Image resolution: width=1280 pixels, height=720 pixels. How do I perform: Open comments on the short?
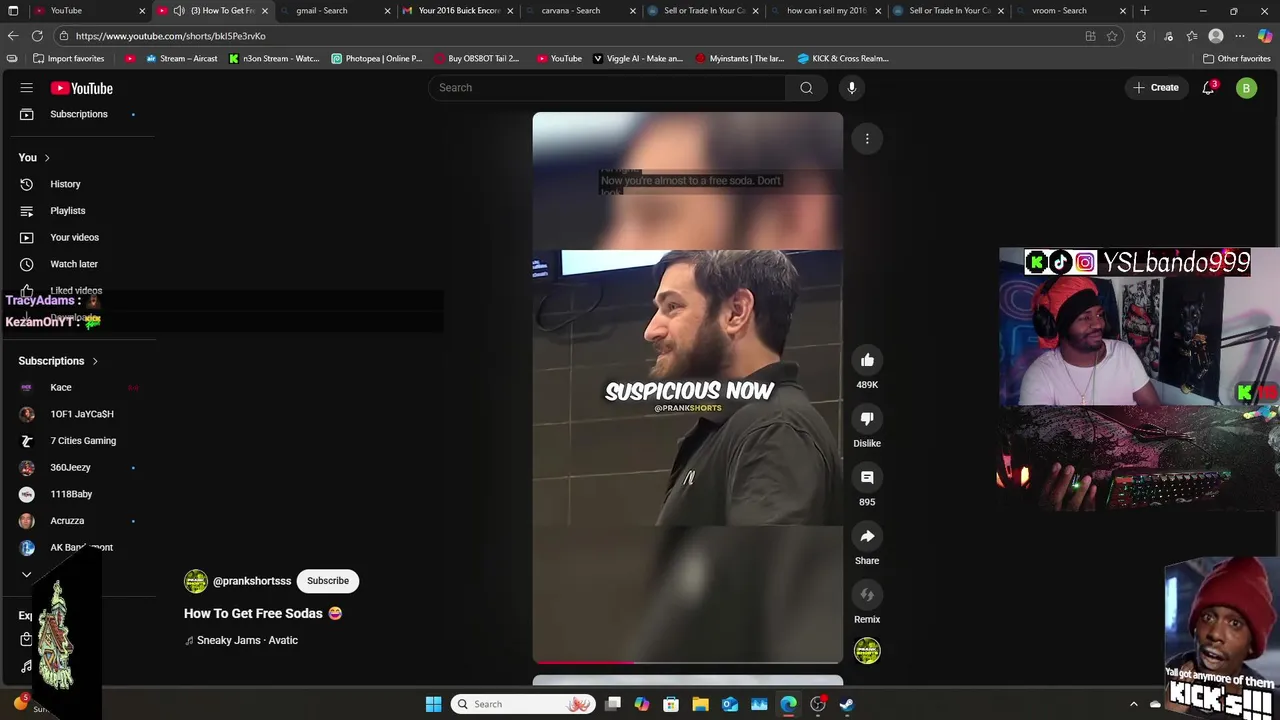pos(867,478)
